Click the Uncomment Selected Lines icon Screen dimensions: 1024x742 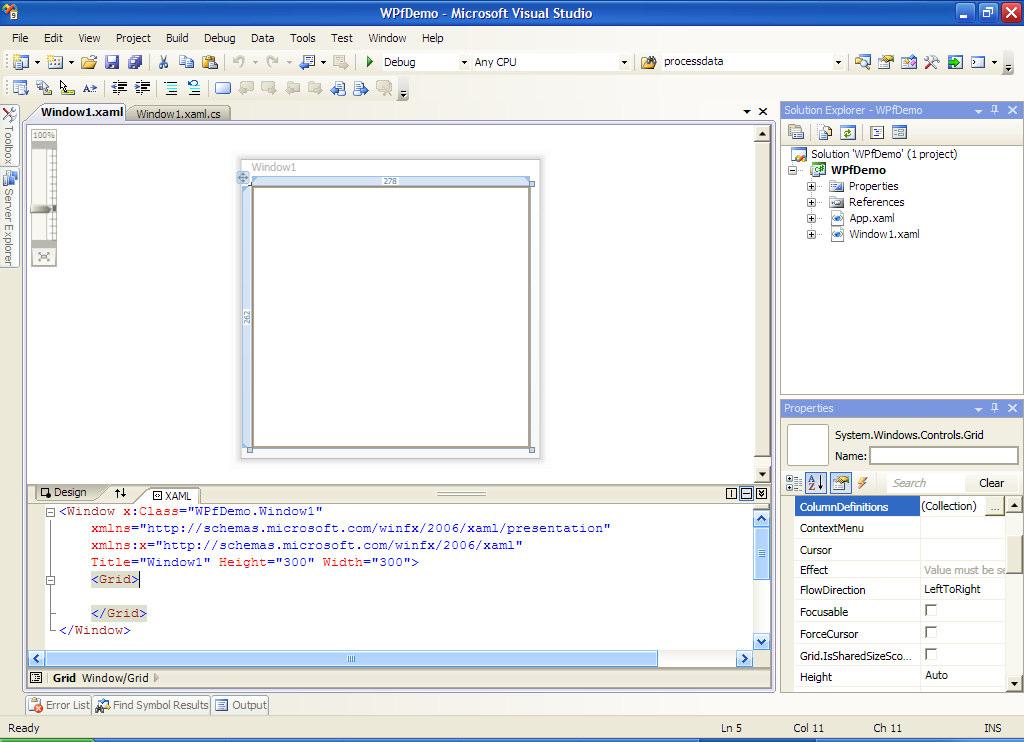coord(194,88)
